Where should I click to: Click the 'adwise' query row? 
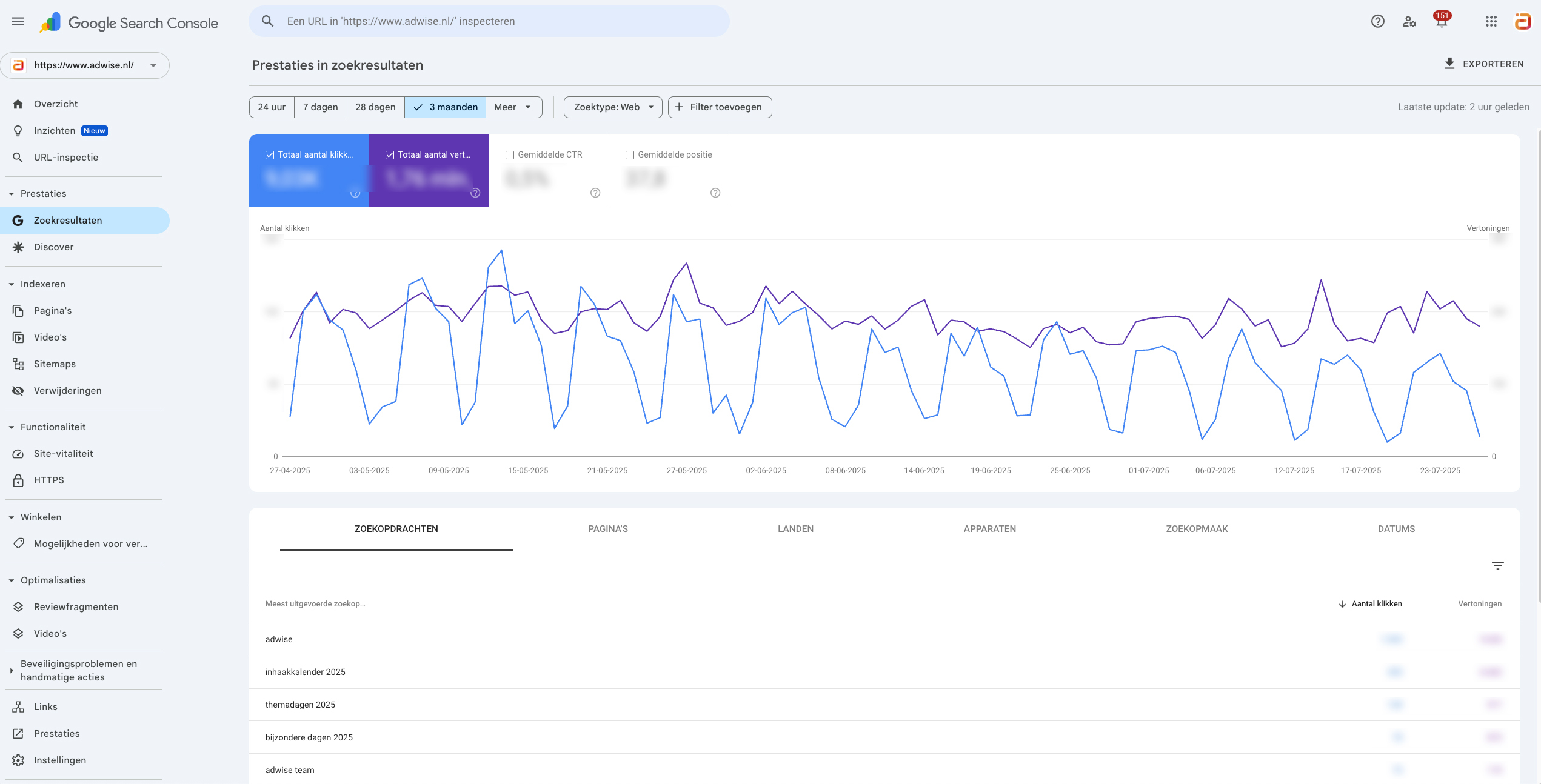[x=884, y=639]
